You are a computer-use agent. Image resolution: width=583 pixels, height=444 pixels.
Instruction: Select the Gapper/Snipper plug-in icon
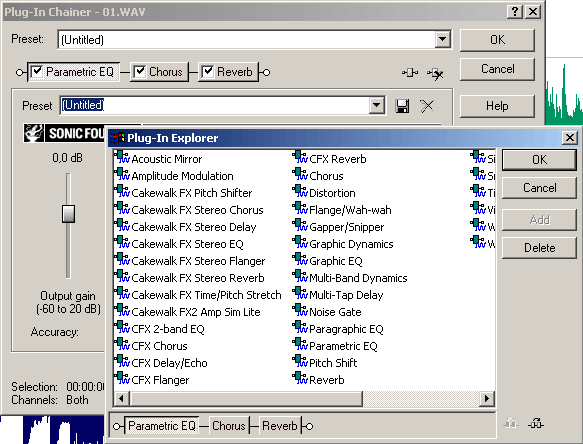click(x=300, y=226)
